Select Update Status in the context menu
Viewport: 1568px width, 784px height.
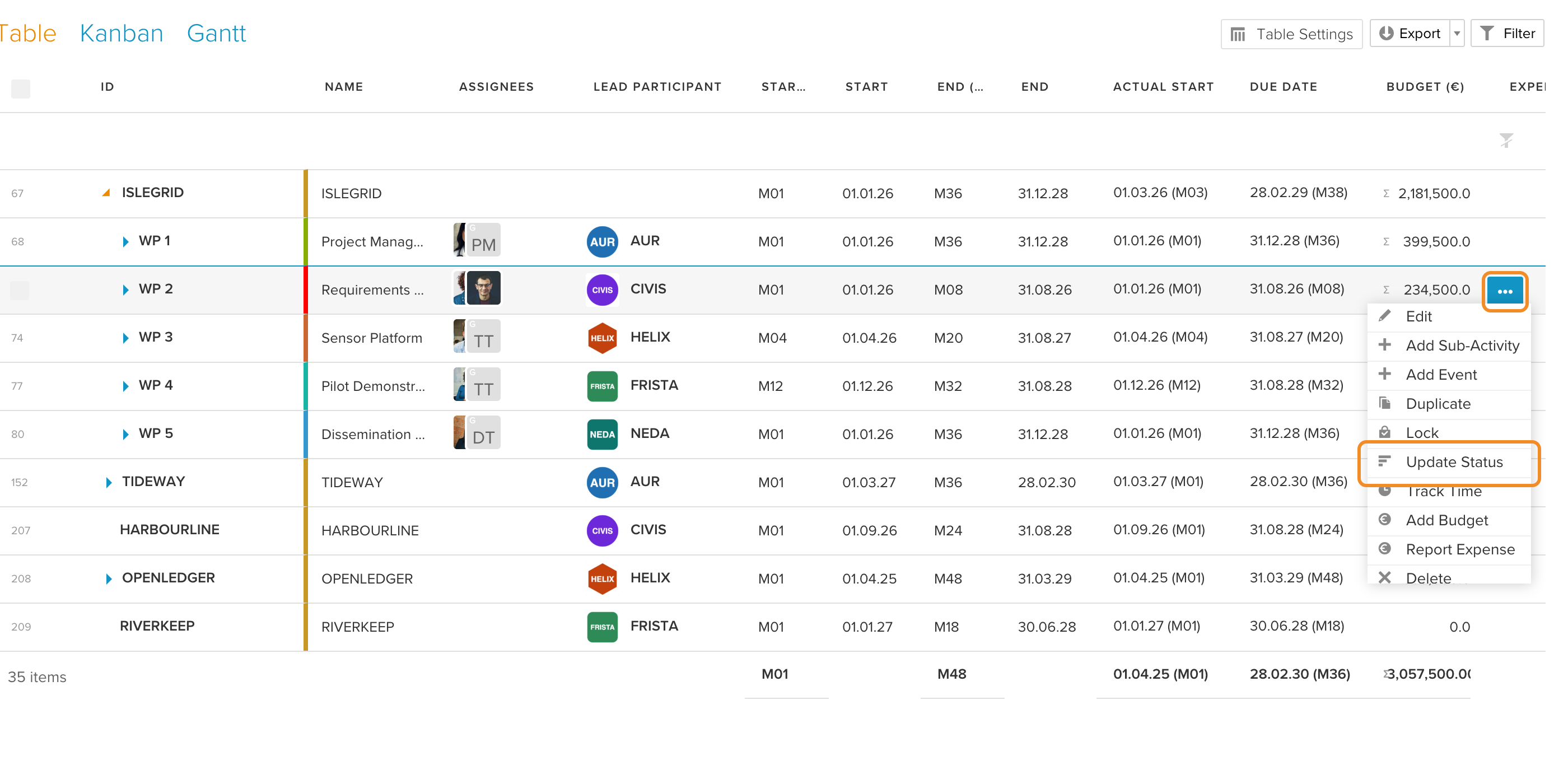tap(1448, 462)
